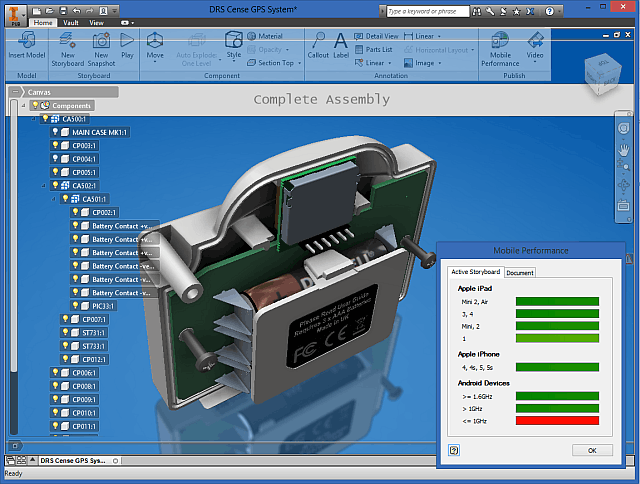Toggle visibility bulb of CP006:1
640x484 pixels.
56,372
